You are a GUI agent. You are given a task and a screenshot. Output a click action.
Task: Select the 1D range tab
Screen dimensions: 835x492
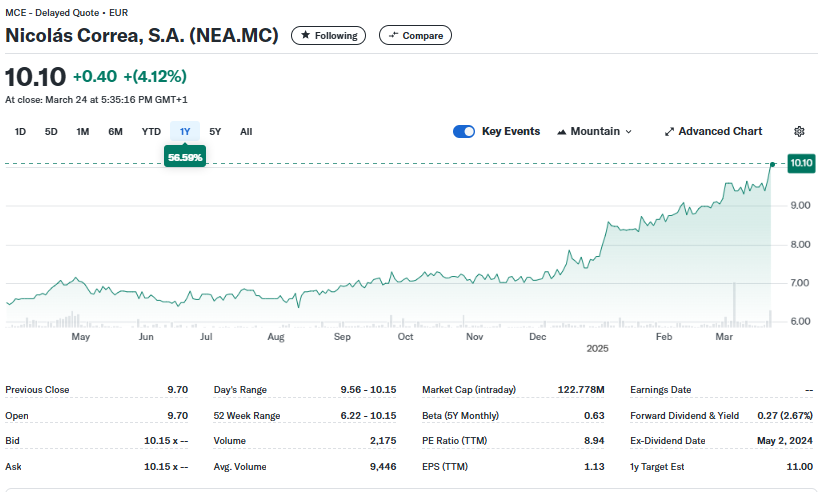point(20,132)
